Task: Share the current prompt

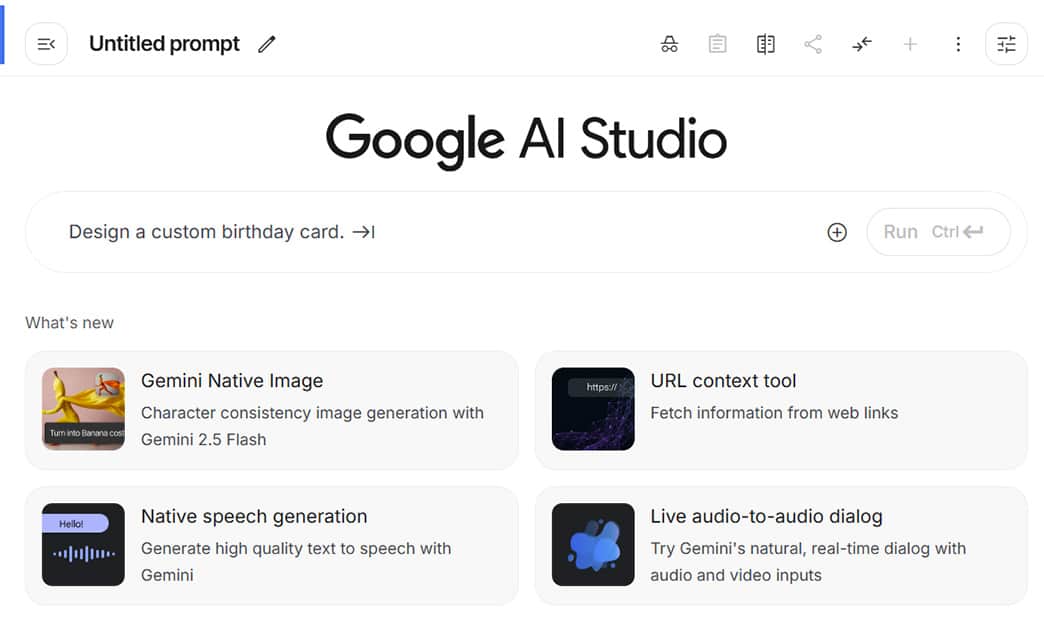Action: point(813,44)
